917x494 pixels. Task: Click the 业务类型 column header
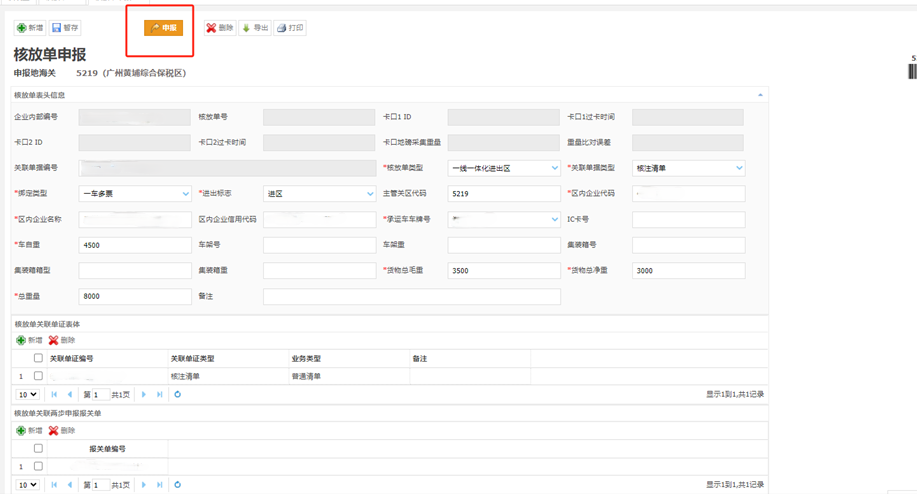(350, 358)
